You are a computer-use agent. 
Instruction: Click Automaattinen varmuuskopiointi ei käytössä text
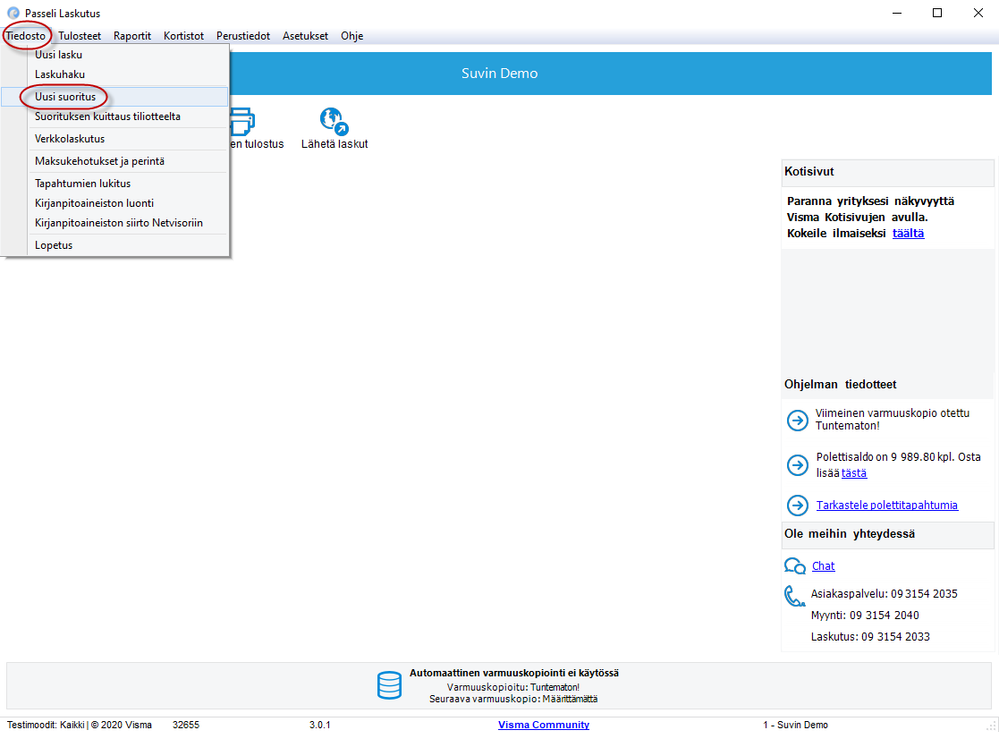click(514, 673)
